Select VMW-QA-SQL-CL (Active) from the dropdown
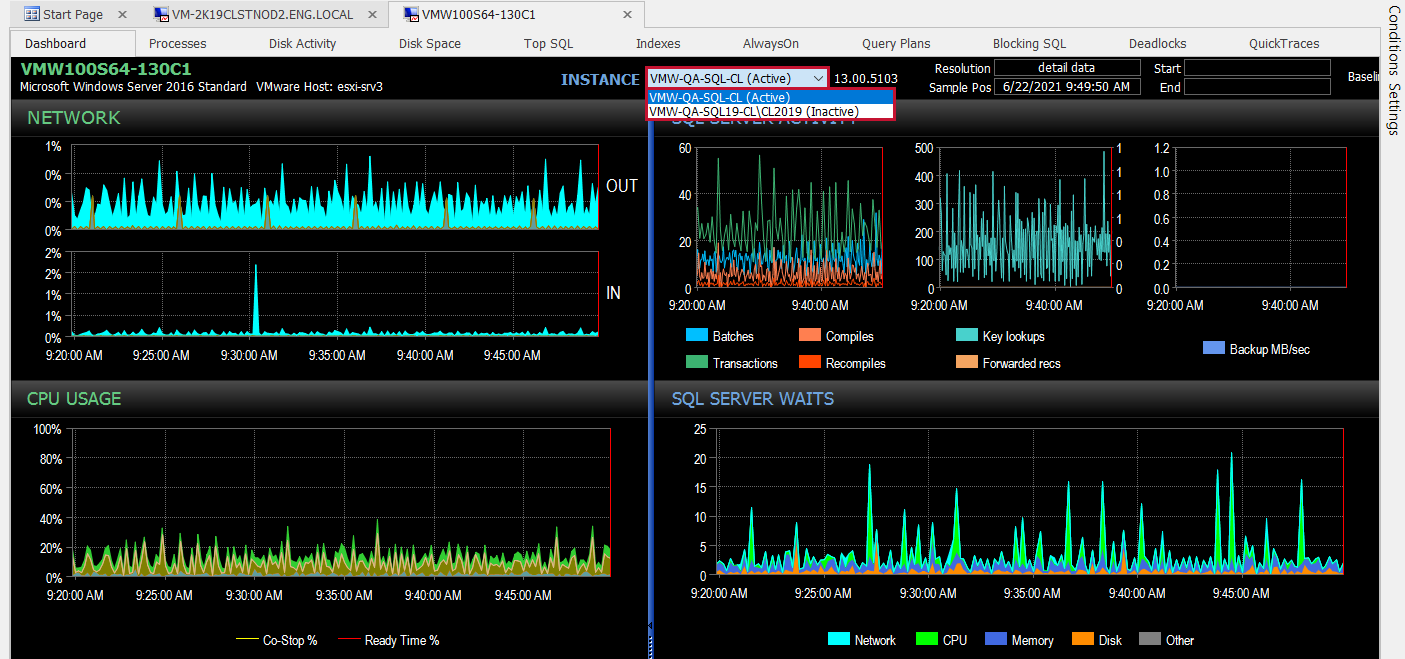The width and height of the screenshot is (1405, 659). [x=720, y=97]
